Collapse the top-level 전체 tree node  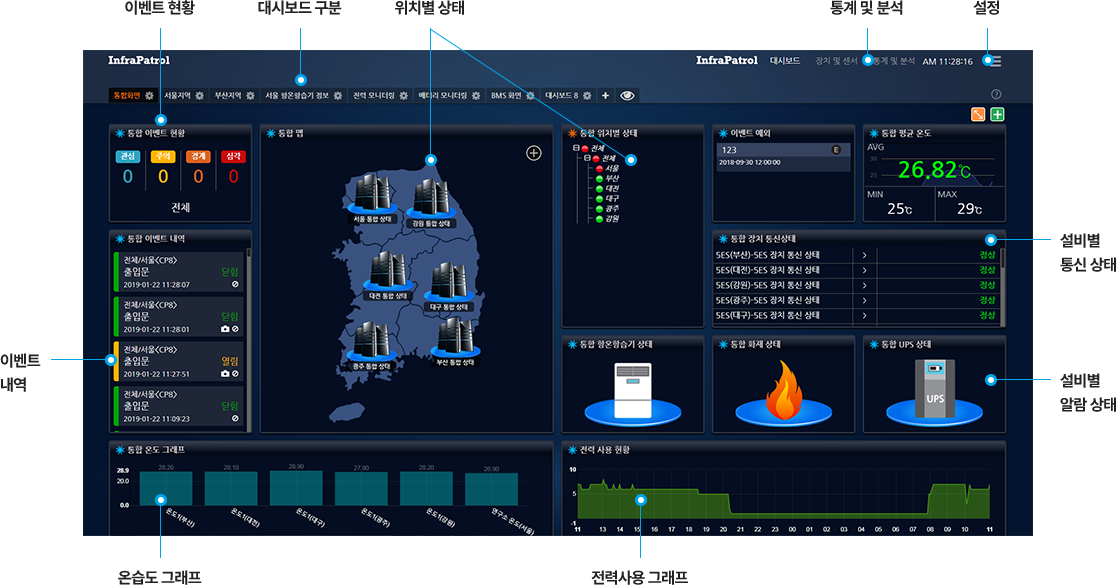tap(576, 148)
